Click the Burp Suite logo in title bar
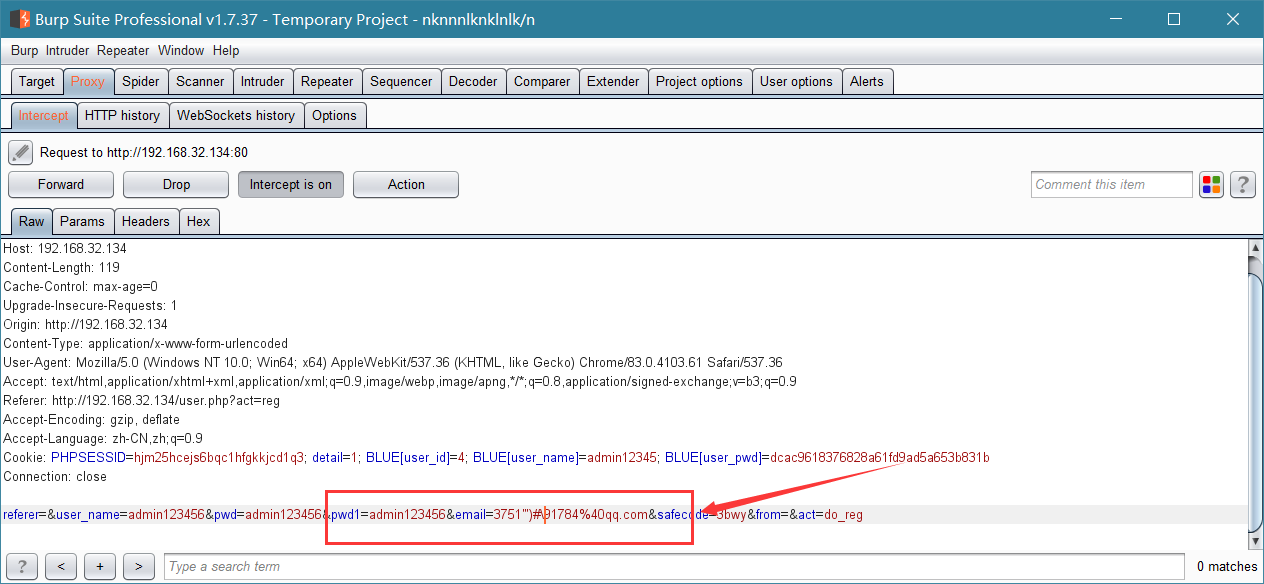The width and height of the screenshot is (1264, 584). point(19,19)
